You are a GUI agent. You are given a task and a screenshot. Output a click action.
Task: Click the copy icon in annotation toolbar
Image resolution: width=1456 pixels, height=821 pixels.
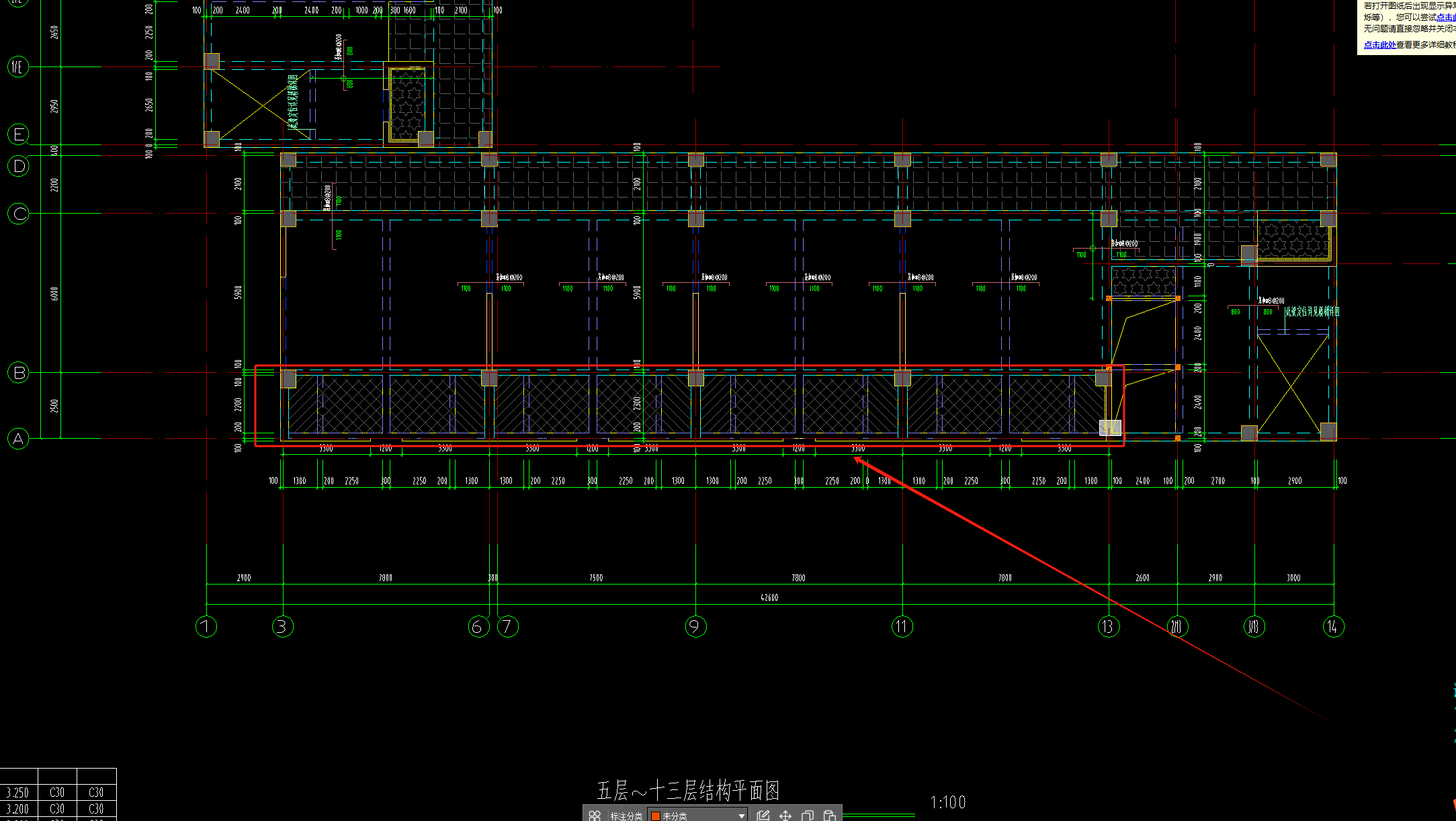tap(808, 815)
